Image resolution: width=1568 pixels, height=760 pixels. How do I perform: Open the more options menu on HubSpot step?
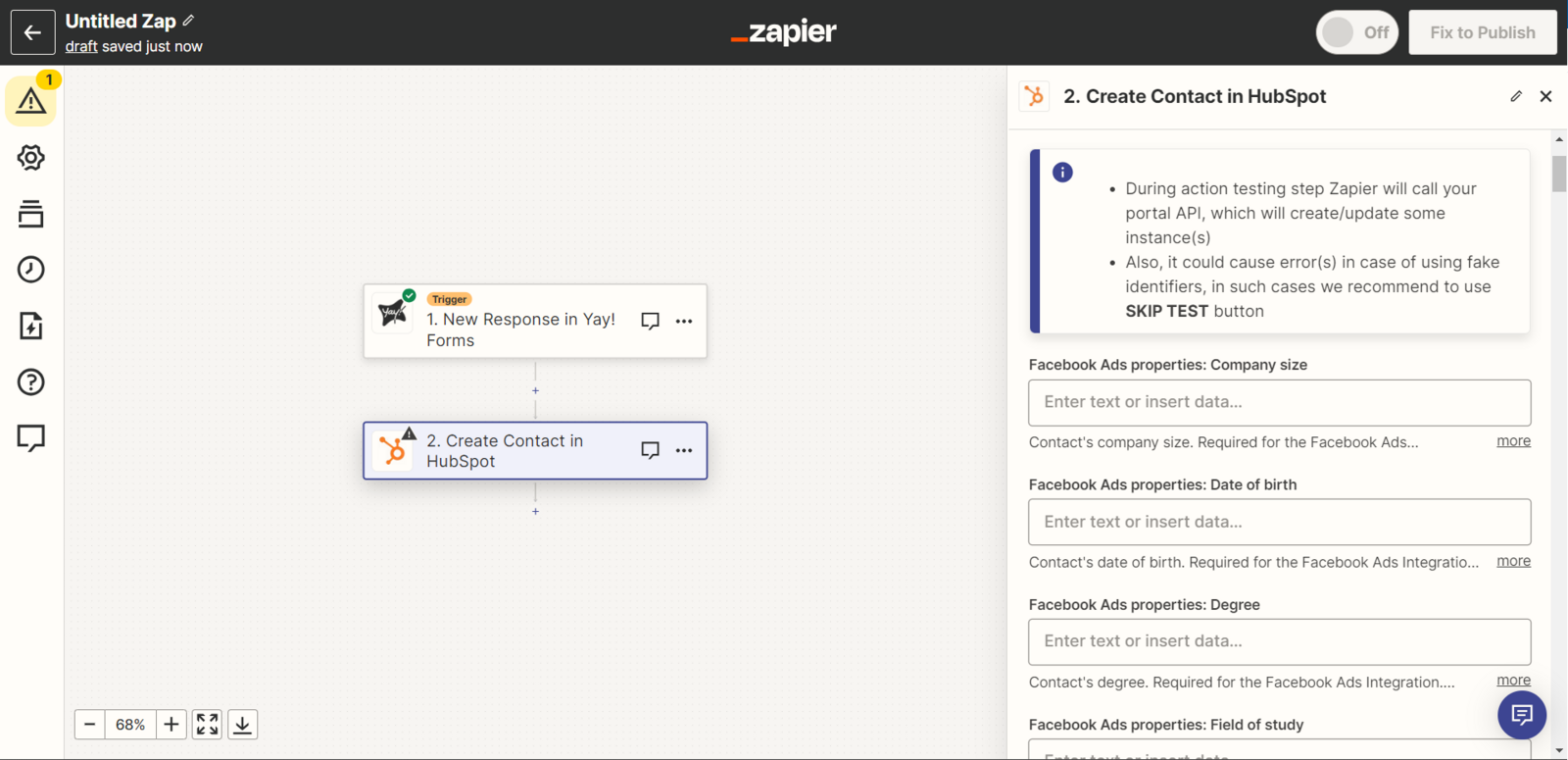click(684, 451)
